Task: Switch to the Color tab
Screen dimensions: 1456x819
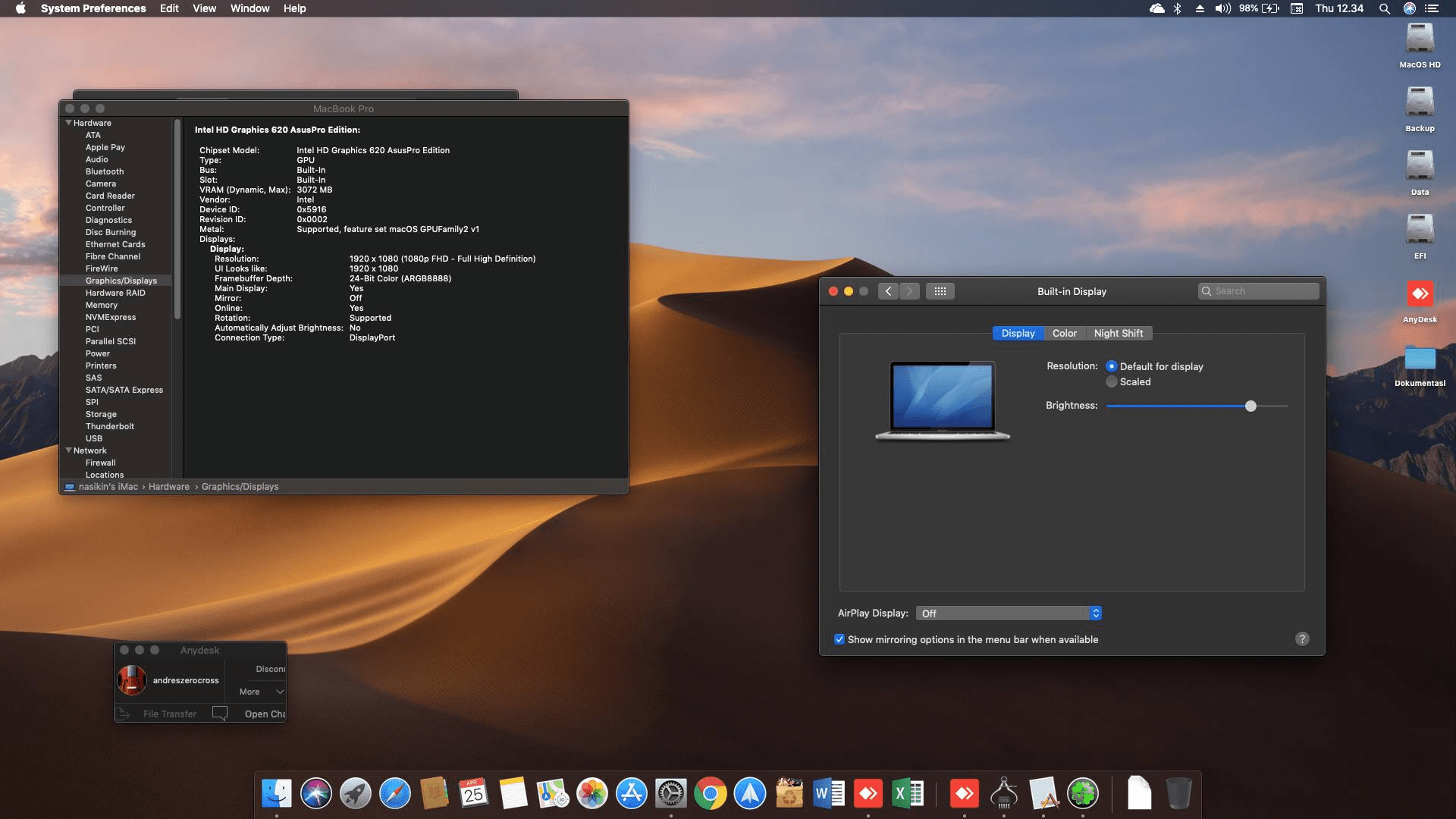Action: [1064, 334]
